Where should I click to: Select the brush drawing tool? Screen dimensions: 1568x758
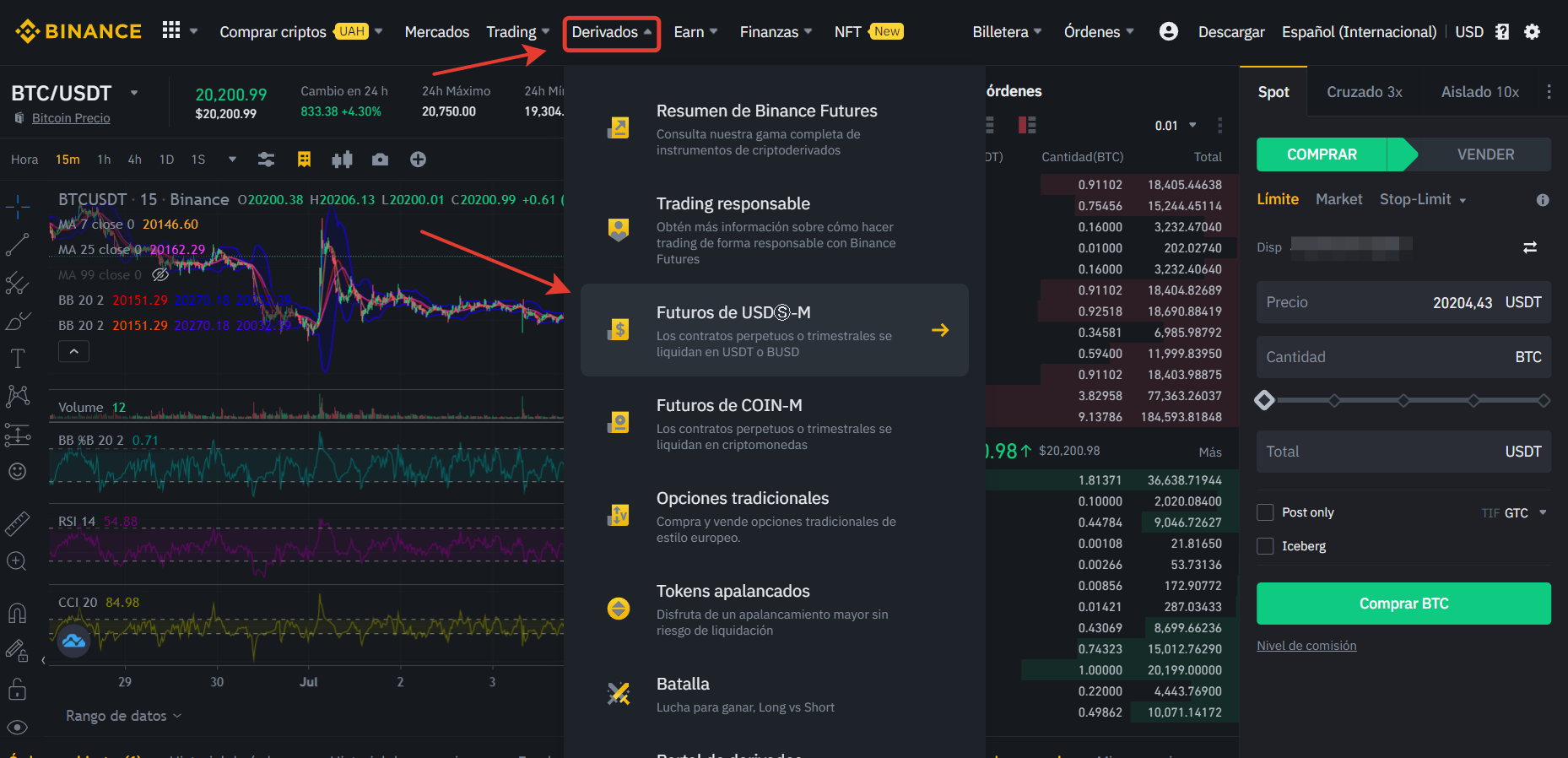click(17, 322)
